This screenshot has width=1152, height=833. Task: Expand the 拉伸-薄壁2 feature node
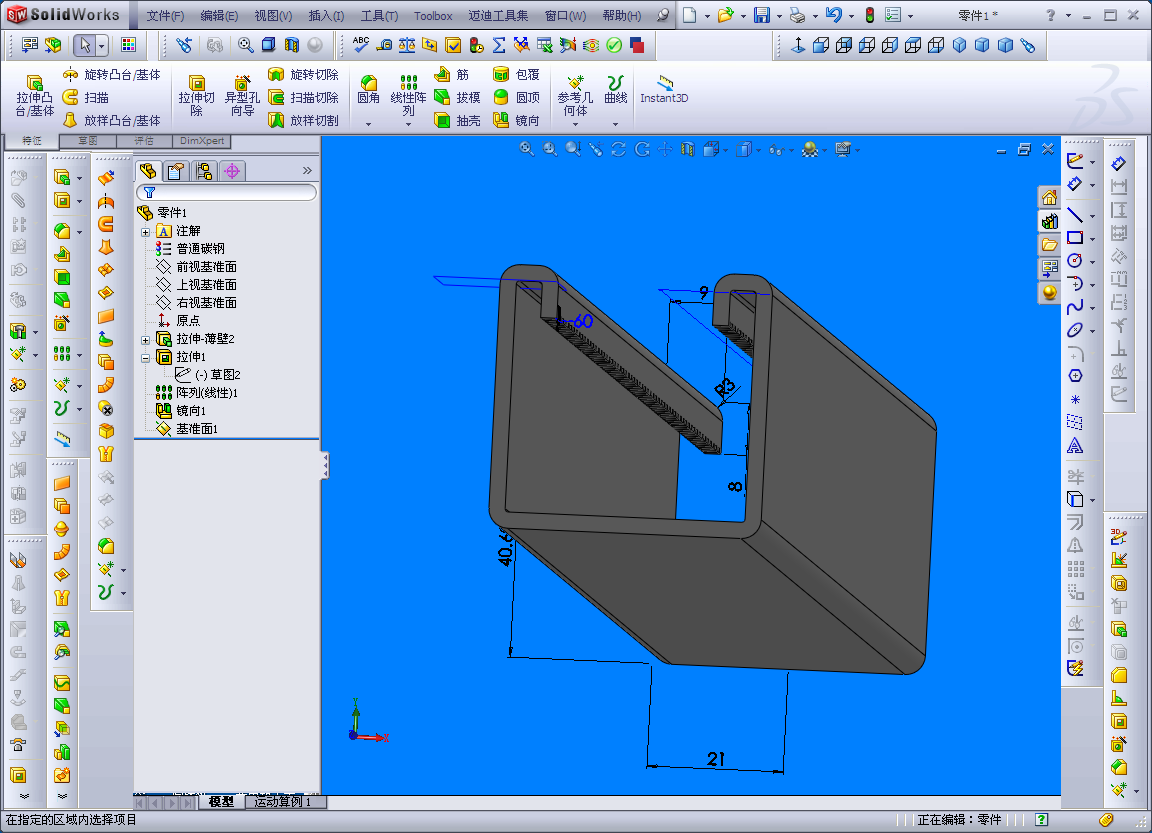[x=145, y=339]
